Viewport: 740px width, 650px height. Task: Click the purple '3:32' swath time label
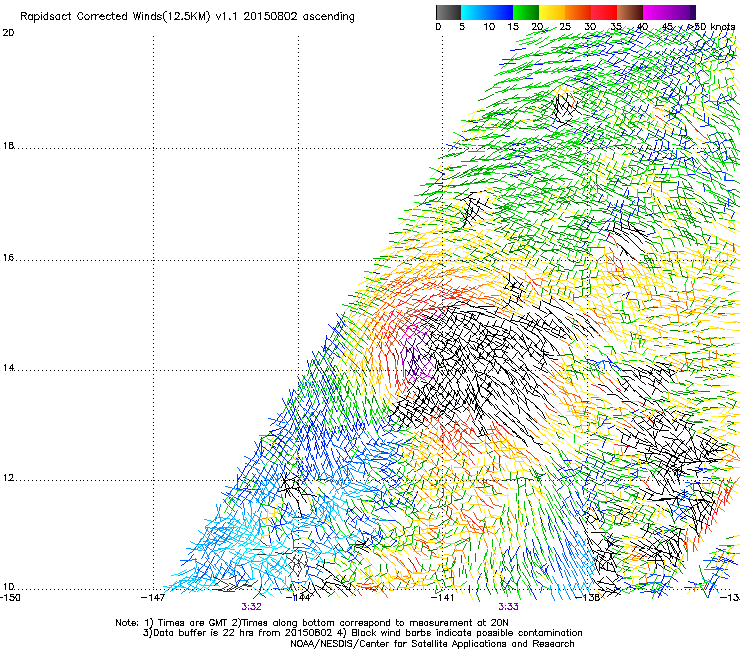point(252,607)
